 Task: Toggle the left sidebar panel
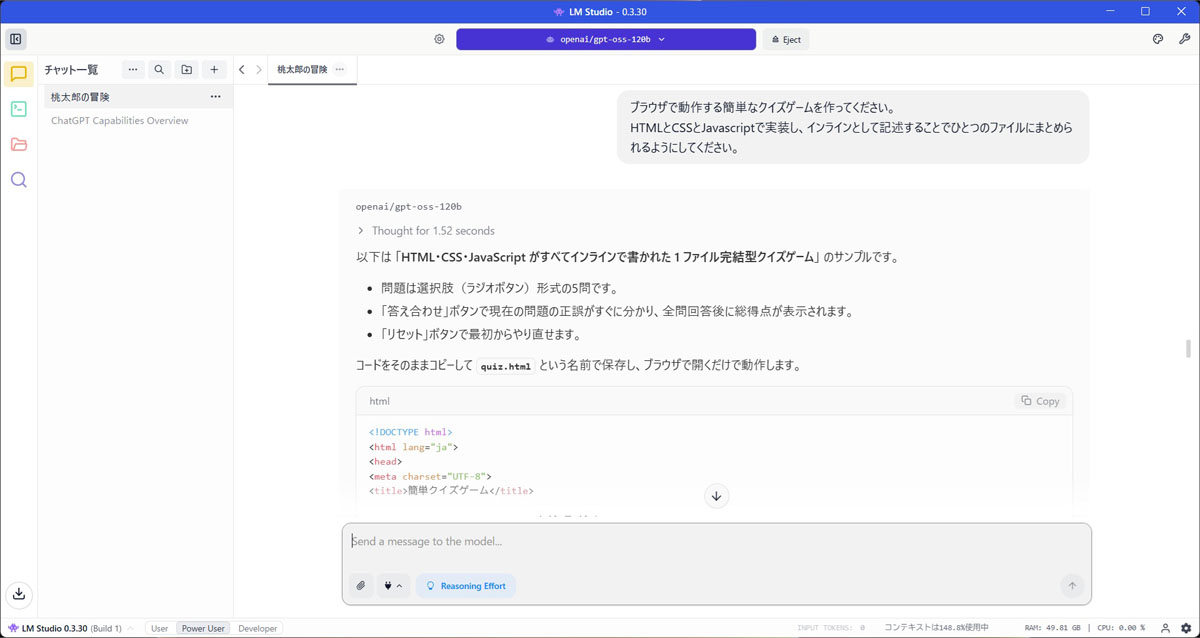coord(16,39)
